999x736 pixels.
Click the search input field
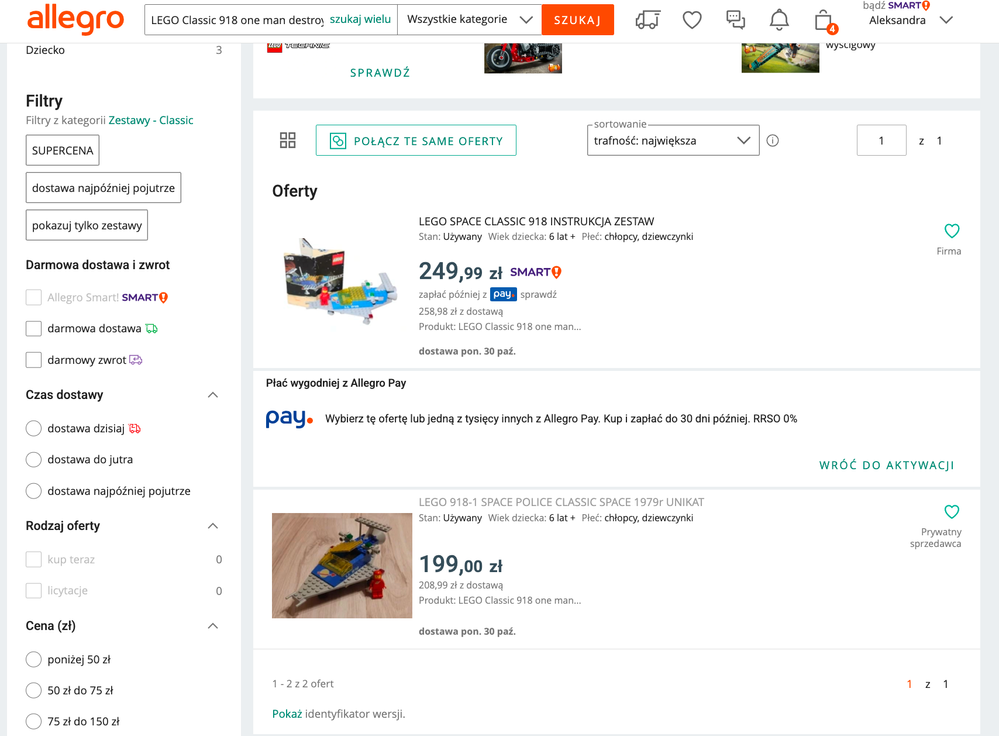tap(237, 20)
